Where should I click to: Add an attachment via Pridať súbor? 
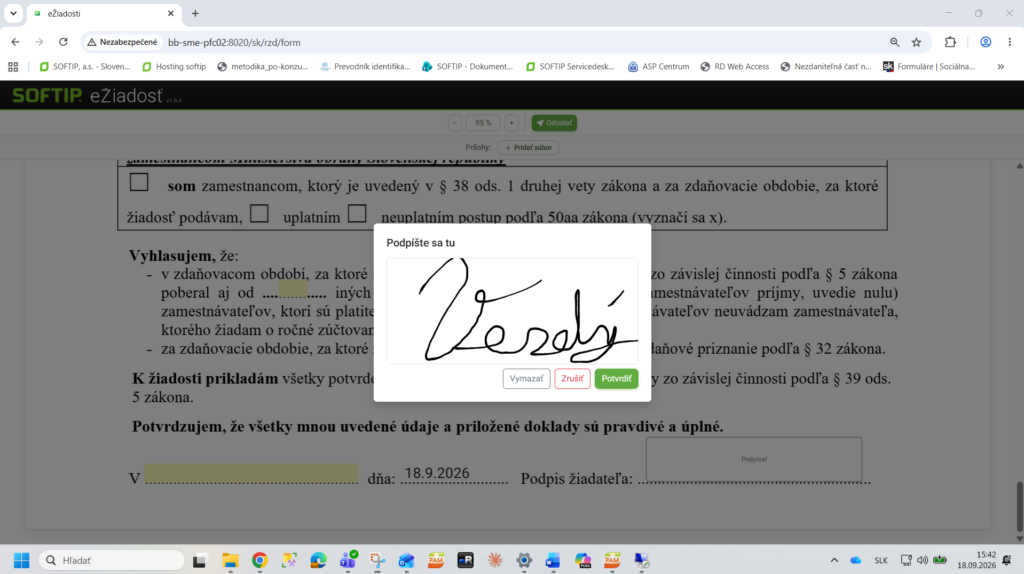coord(528,148)
